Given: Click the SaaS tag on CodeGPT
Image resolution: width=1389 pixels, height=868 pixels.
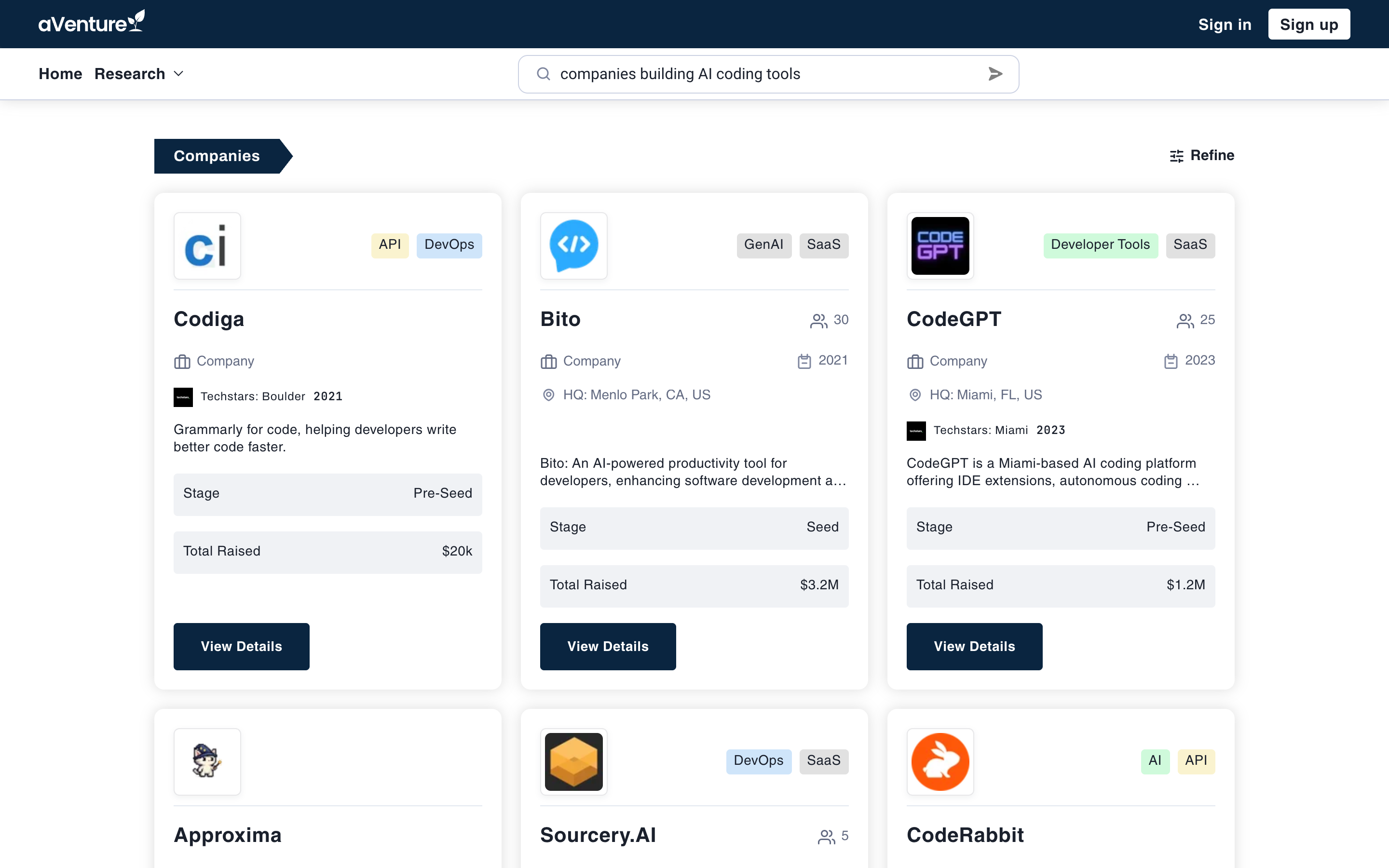Looking at the screenshot, I should [x=1190, y=245].
